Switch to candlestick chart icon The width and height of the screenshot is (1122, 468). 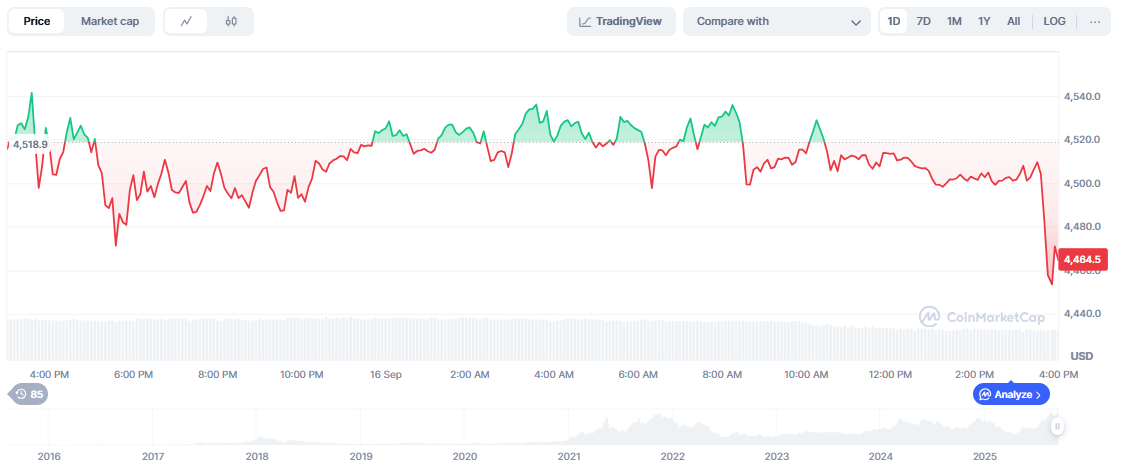[x=231, y=21]
